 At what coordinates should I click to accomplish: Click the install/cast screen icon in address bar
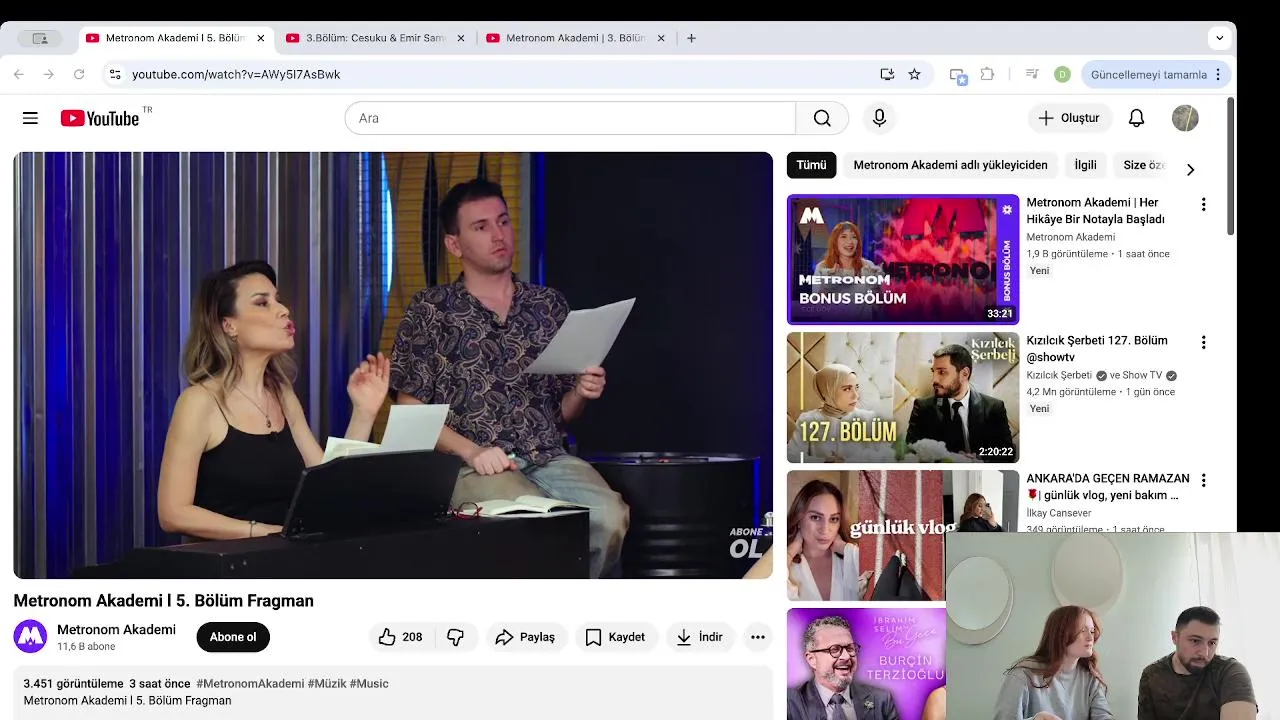[887, 74]
